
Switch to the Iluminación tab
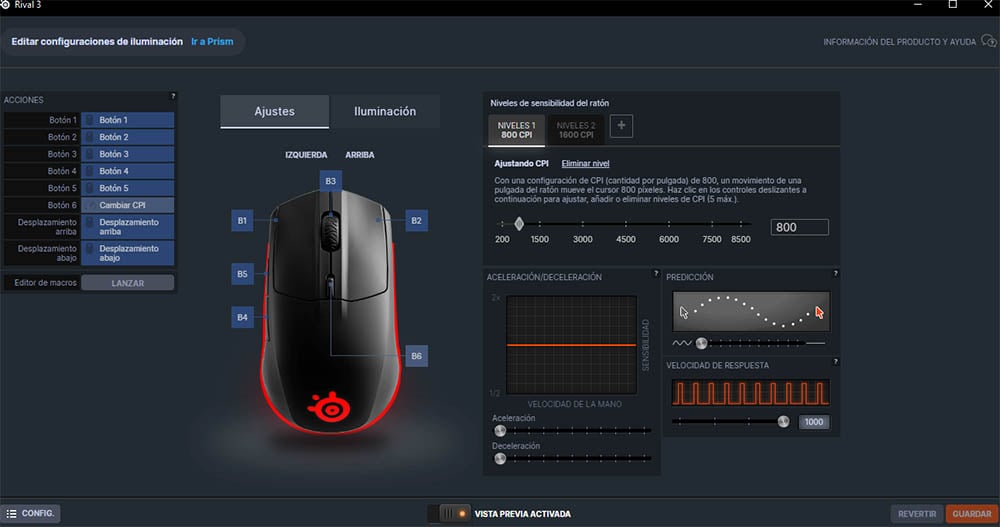[385, 111]
